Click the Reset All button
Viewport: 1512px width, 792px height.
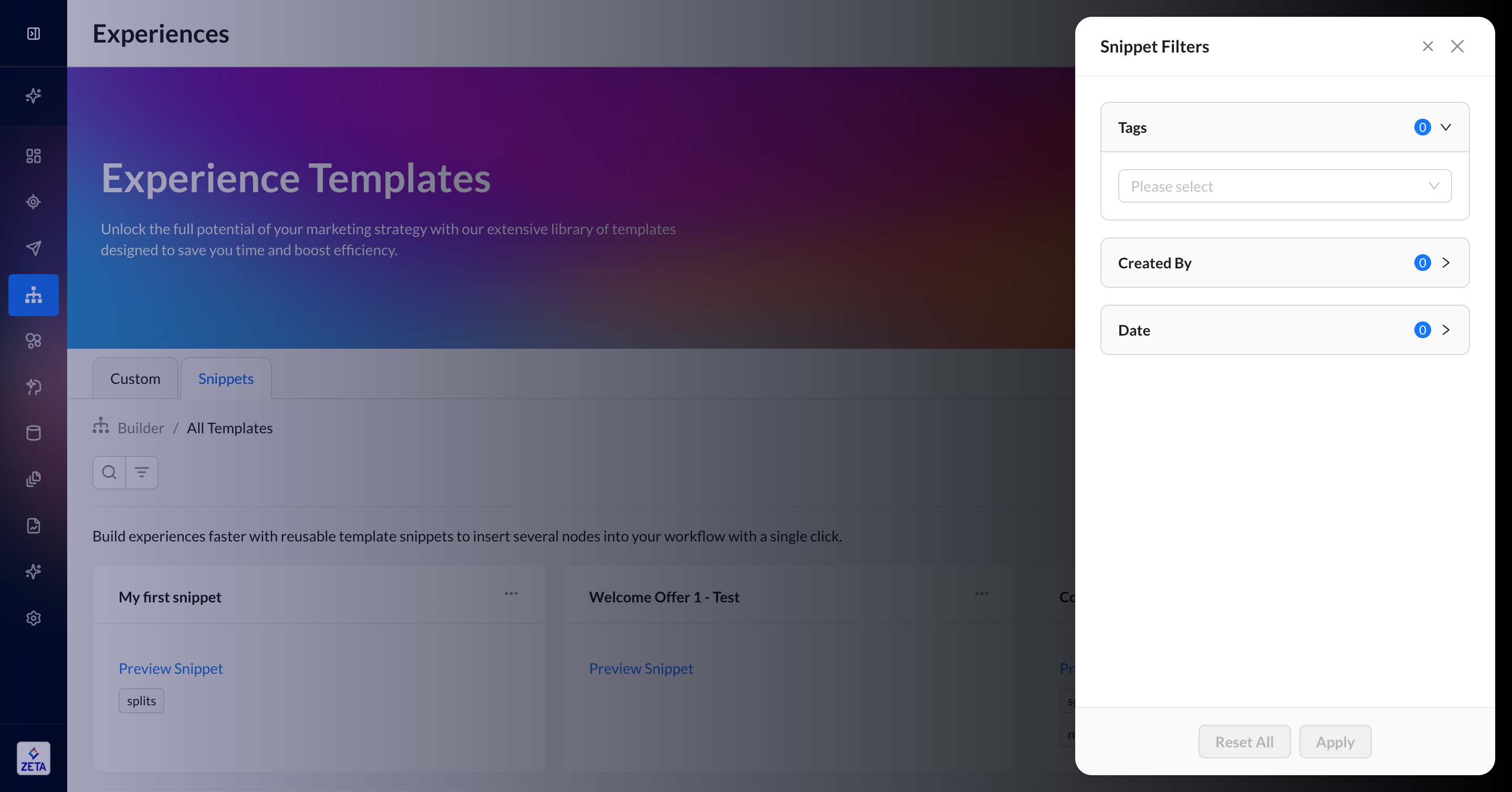[1244, 742]
